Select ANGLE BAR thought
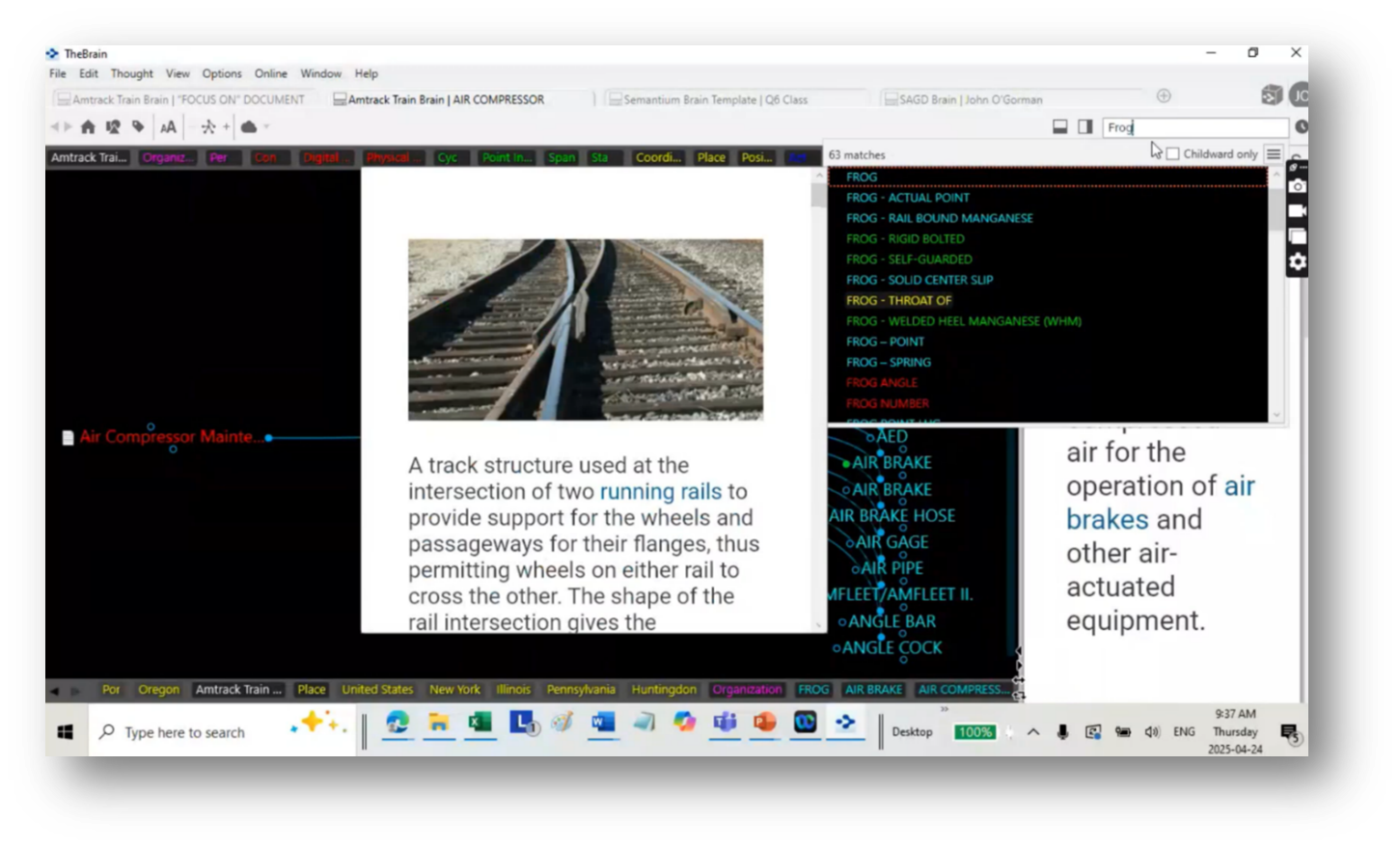This screenshot has width=1400, height=848. 892,621
